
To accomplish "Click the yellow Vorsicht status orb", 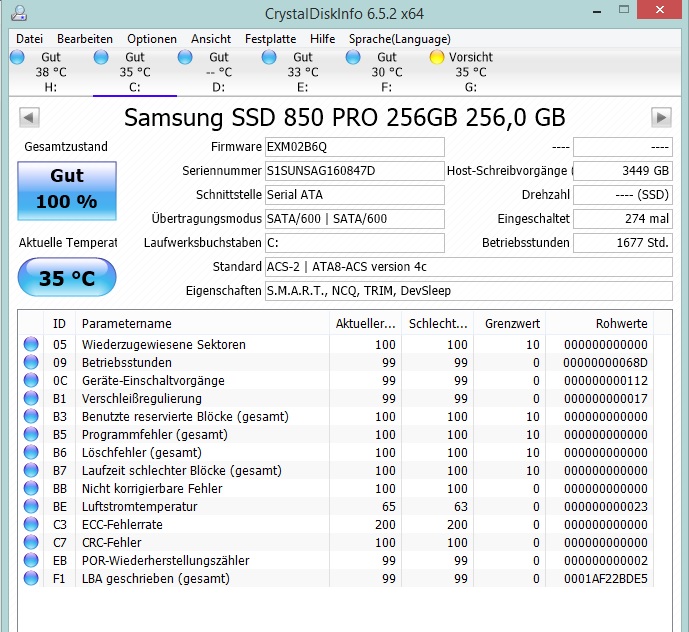I will 437,57.
